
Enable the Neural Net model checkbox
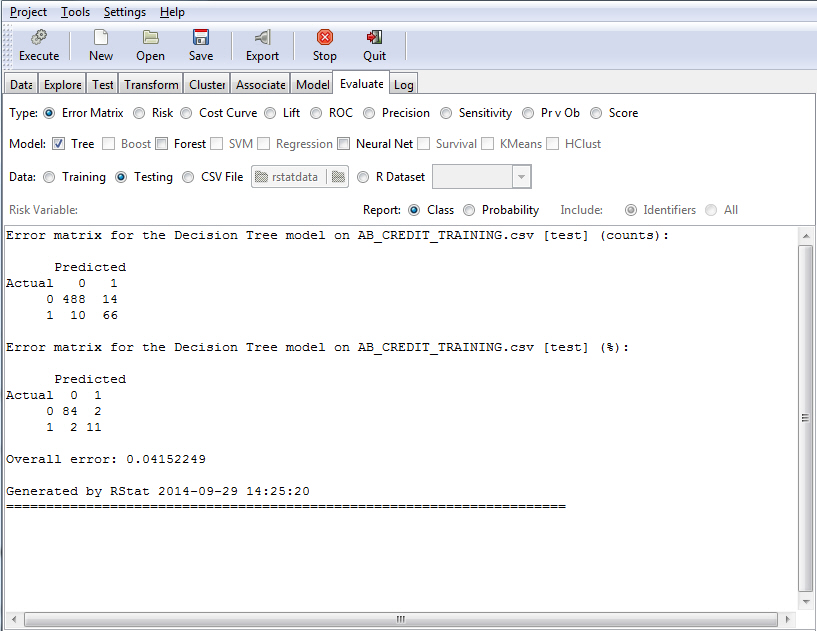click(343, 144)
